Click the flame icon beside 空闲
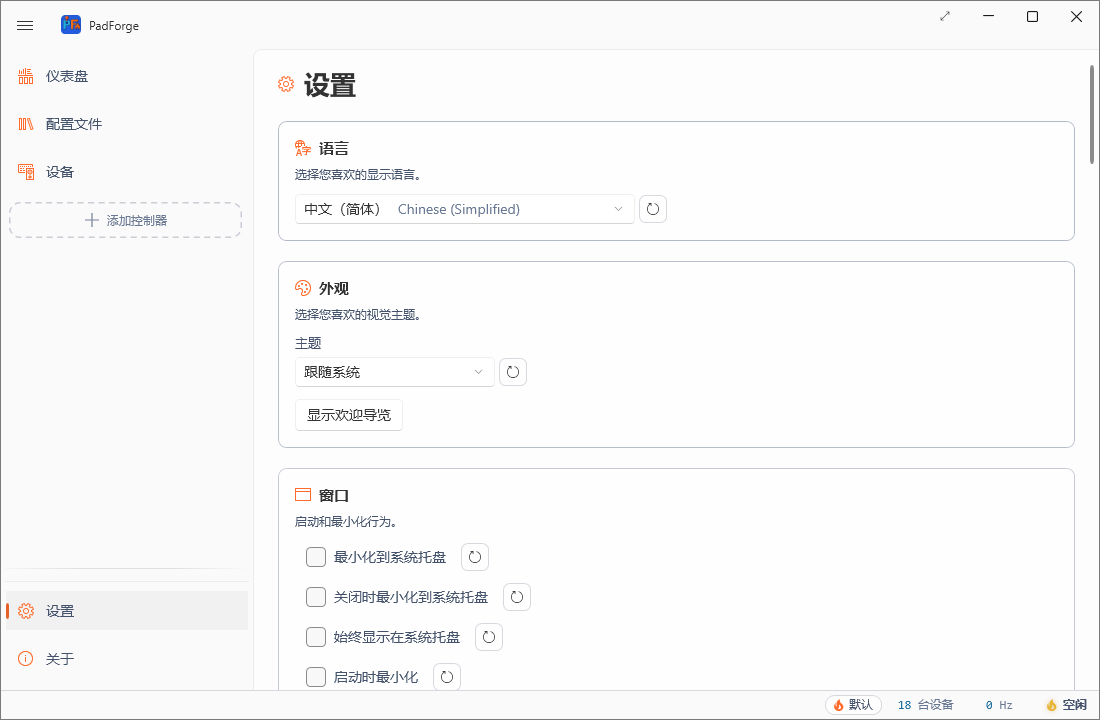 click(x=1052, y=705)
